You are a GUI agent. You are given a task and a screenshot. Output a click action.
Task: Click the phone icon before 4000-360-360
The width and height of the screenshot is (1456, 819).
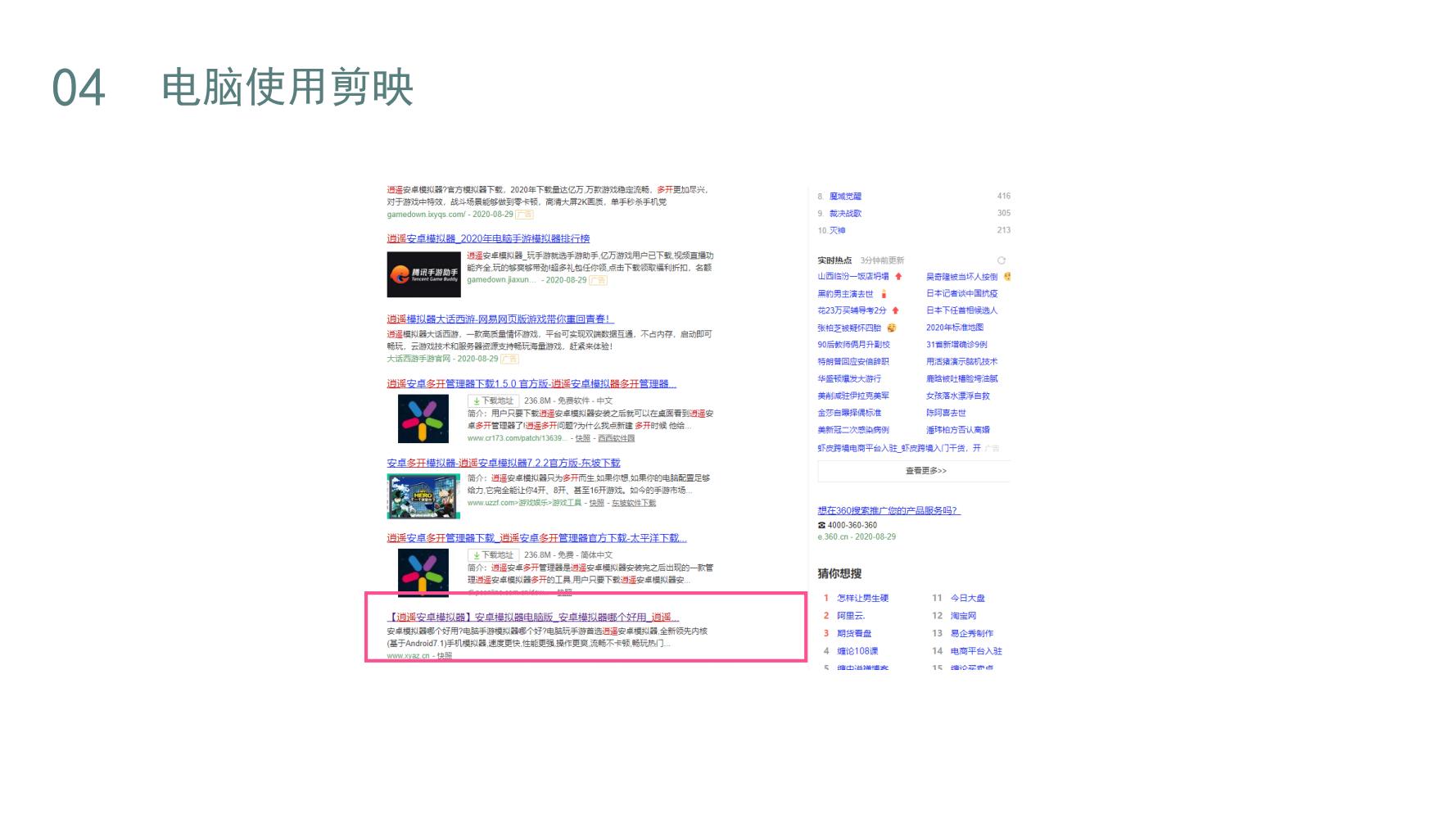coord(821,525)
